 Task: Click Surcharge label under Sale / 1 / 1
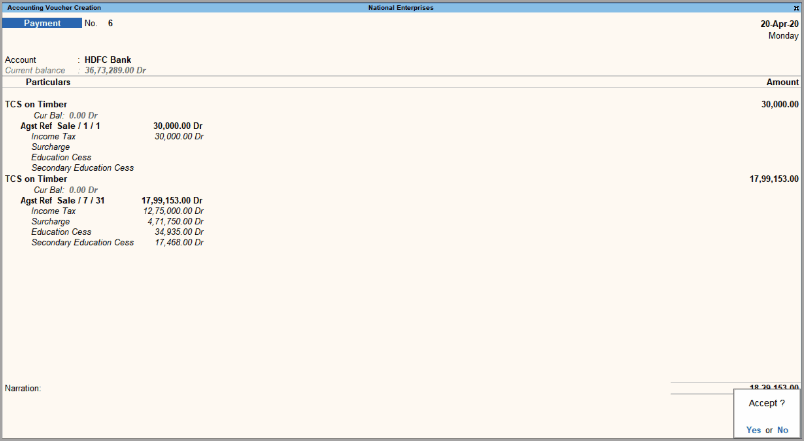50,147
